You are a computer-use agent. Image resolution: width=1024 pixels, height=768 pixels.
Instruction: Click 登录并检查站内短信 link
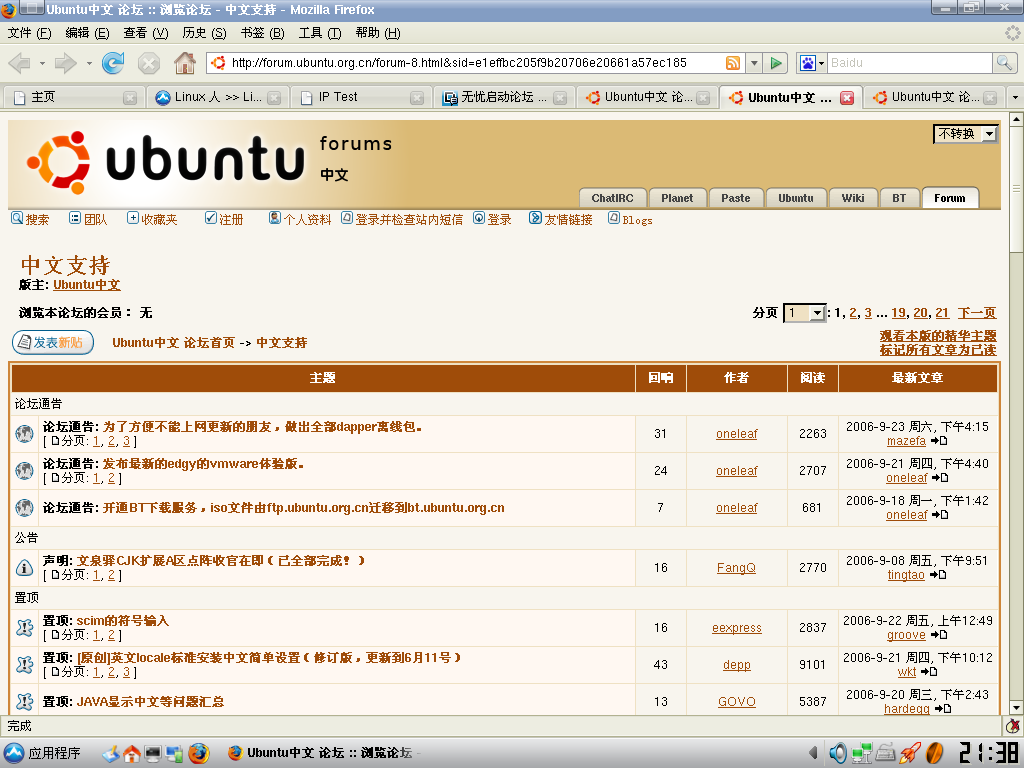coord(402,219)
